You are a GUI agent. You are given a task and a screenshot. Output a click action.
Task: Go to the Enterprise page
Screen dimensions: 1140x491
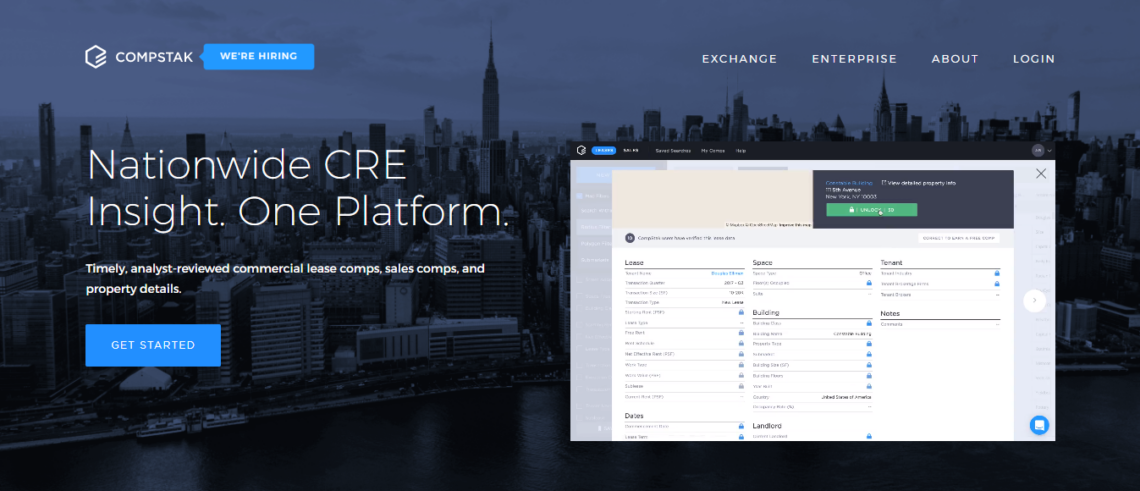point(854,59)
